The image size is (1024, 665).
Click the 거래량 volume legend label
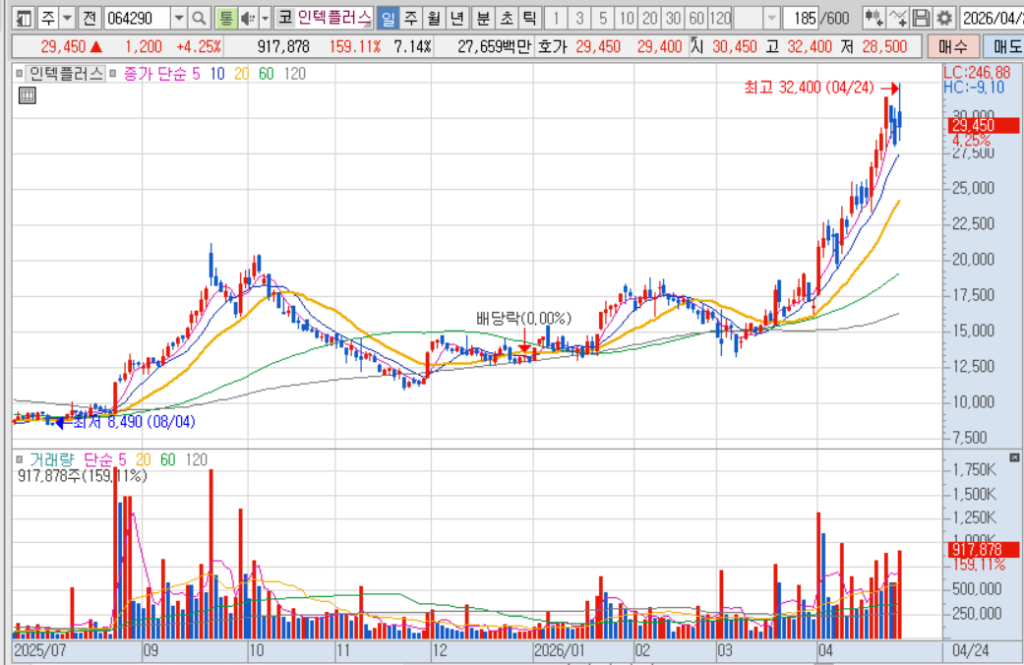pyautogui.click(x=52, y=460)
